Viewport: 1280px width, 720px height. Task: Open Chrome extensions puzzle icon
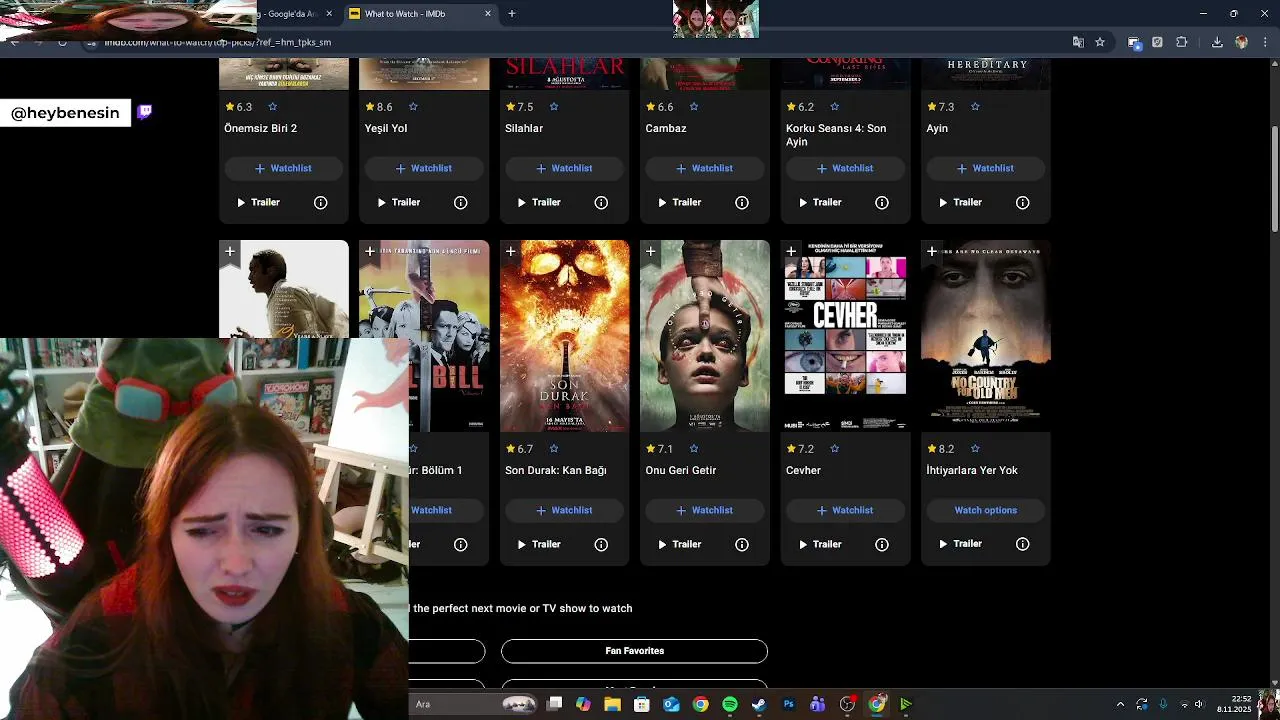(1182, 42)
